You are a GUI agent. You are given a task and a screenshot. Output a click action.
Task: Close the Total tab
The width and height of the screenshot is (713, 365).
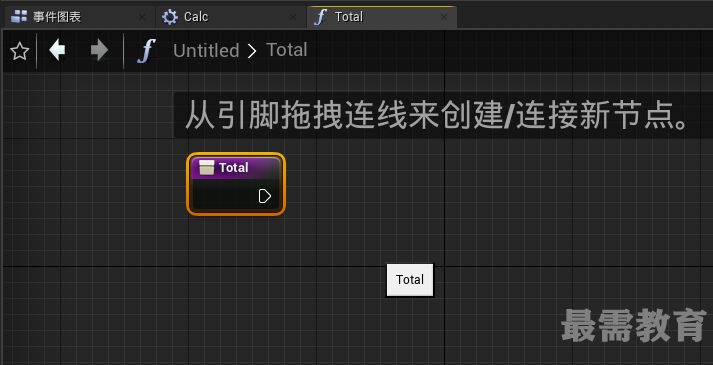(x=444, y=17)
